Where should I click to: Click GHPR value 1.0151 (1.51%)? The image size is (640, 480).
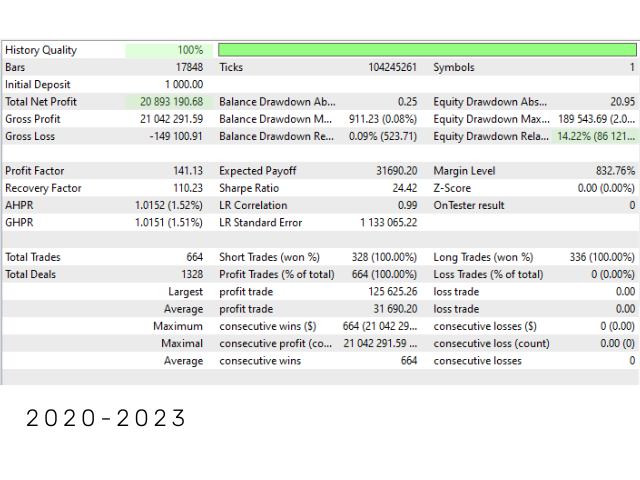click(x=169, y=222)
